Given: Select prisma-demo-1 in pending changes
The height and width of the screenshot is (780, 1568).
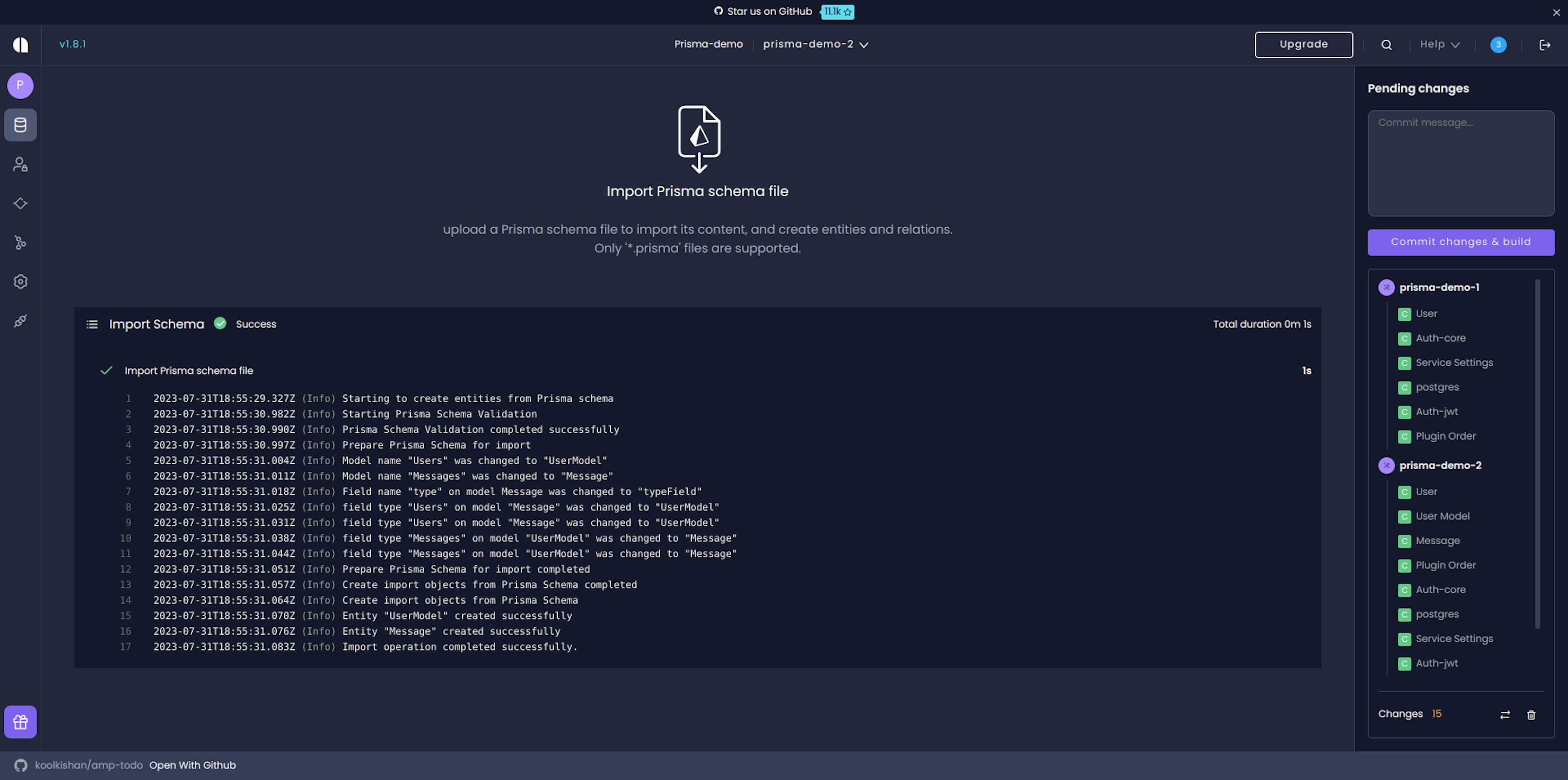Looking at the screenshot, I should (x=1439, y=287).
